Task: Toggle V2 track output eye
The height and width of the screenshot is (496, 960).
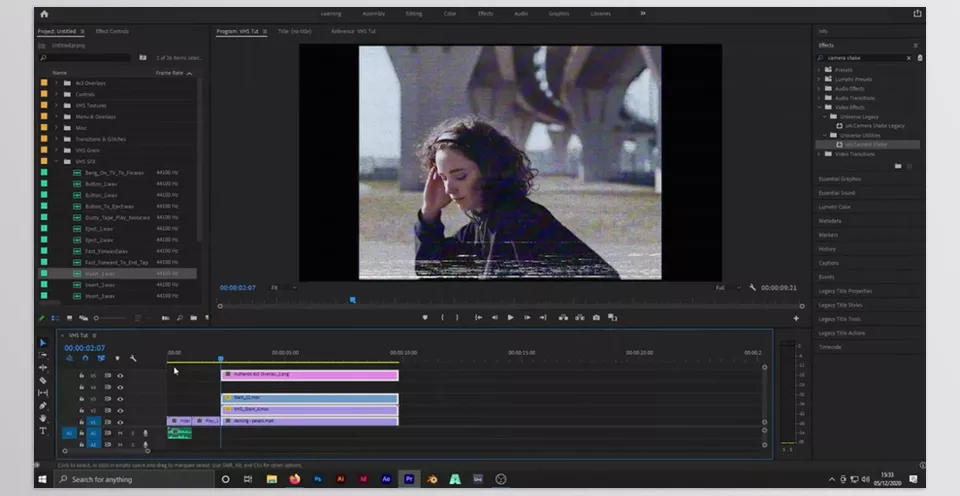Action: click(120, 411)
